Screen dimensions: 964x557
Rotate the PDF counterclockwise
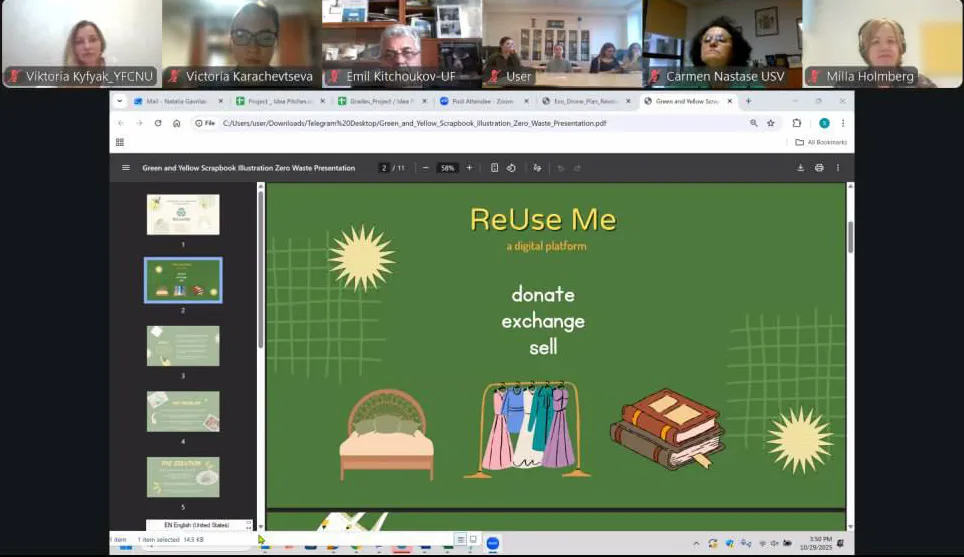click(511, 168)
